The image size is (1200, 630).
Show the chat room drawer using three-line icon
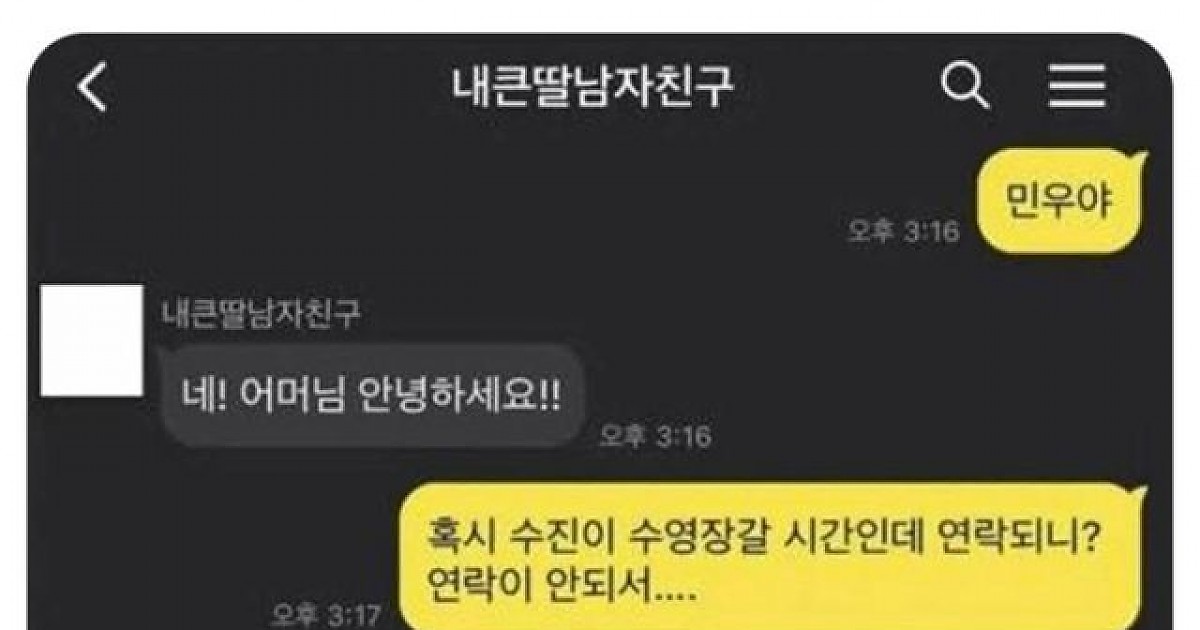pos(1077,89)
